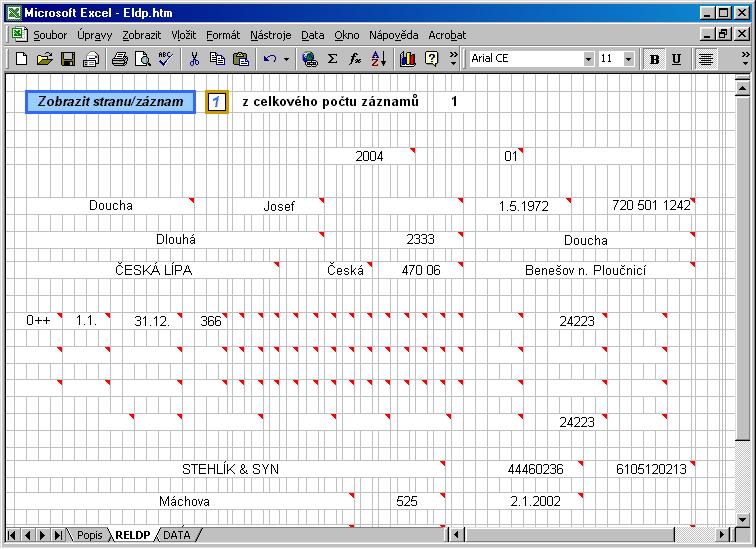The image size is (756, 549).
Task: Expand more Standard toolbar buttons chevron
Action: (453, 59)
